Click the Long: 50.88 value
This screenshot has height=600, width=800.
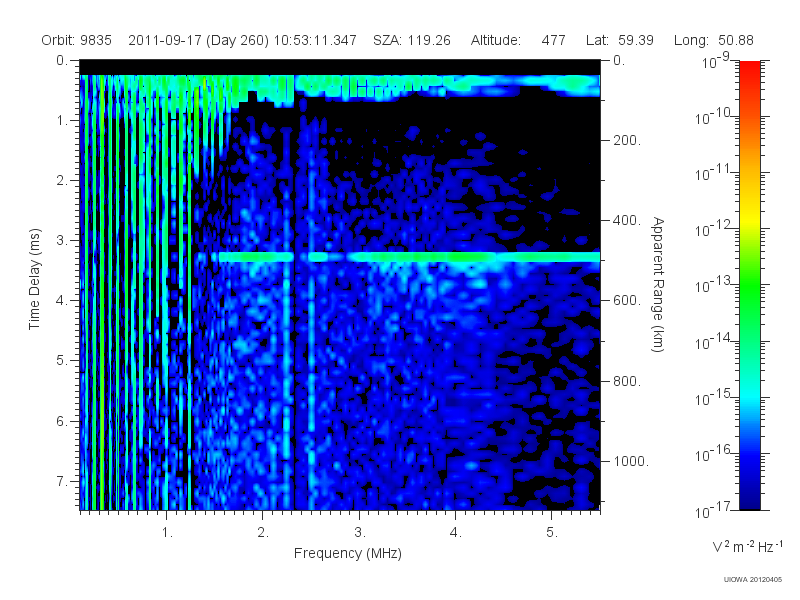(x=713, y=40)
